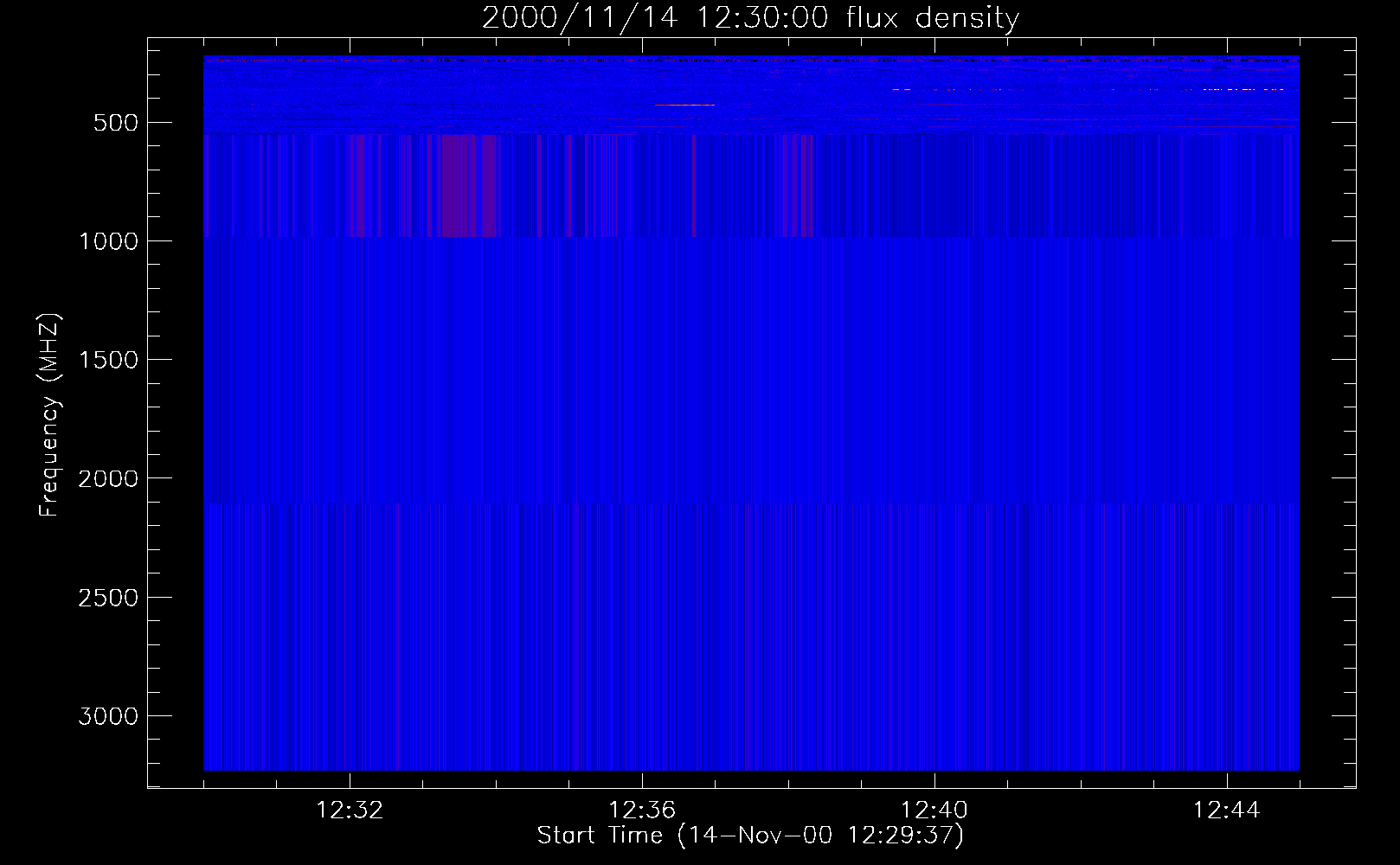Click the 12:40 time tick label

(x=934, y=811)
